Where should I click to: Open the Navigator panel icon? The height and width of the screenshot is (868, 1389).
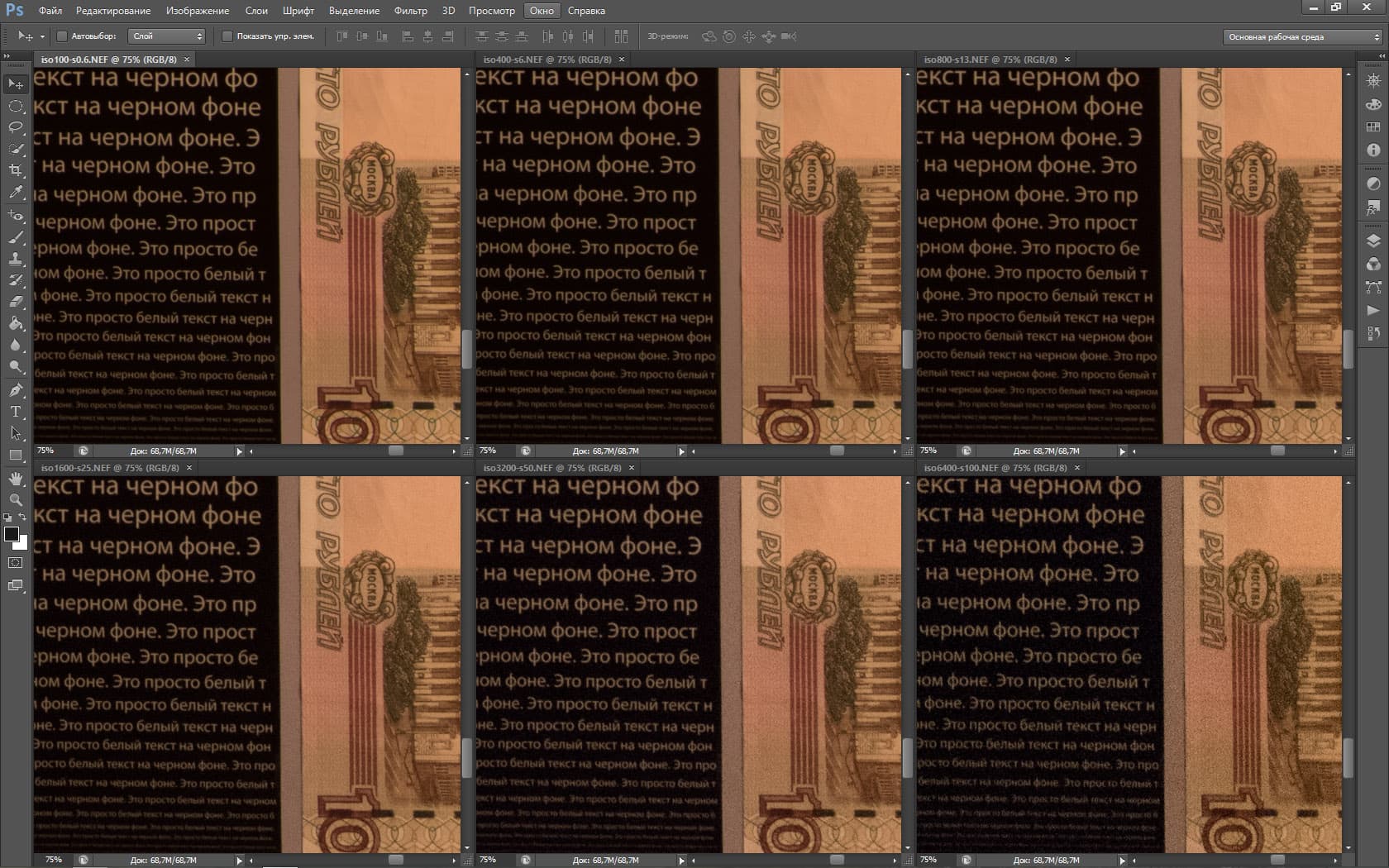click(x=1373, y=81)
